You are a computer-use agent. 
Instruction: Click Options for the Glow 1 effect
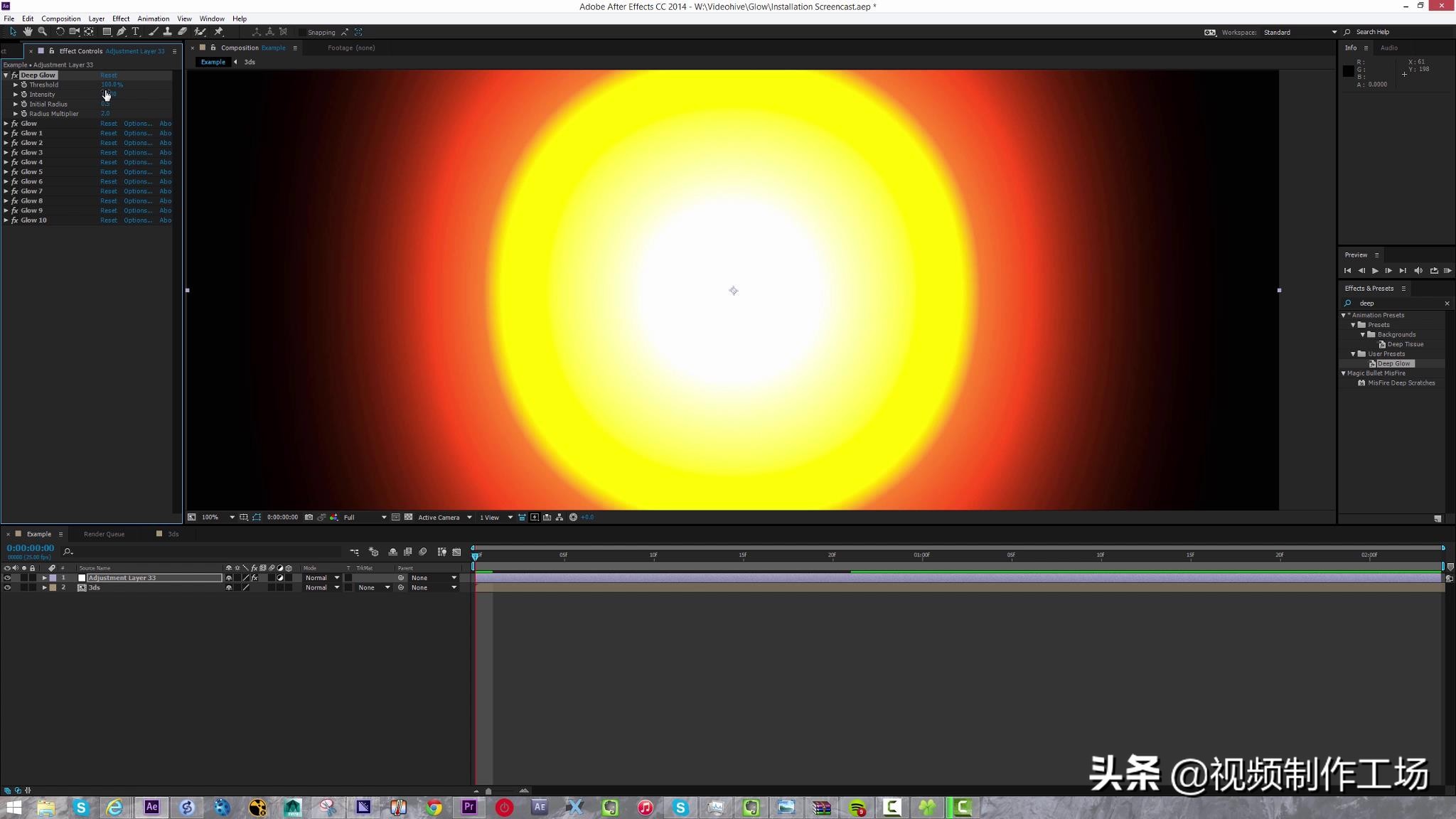137,133
